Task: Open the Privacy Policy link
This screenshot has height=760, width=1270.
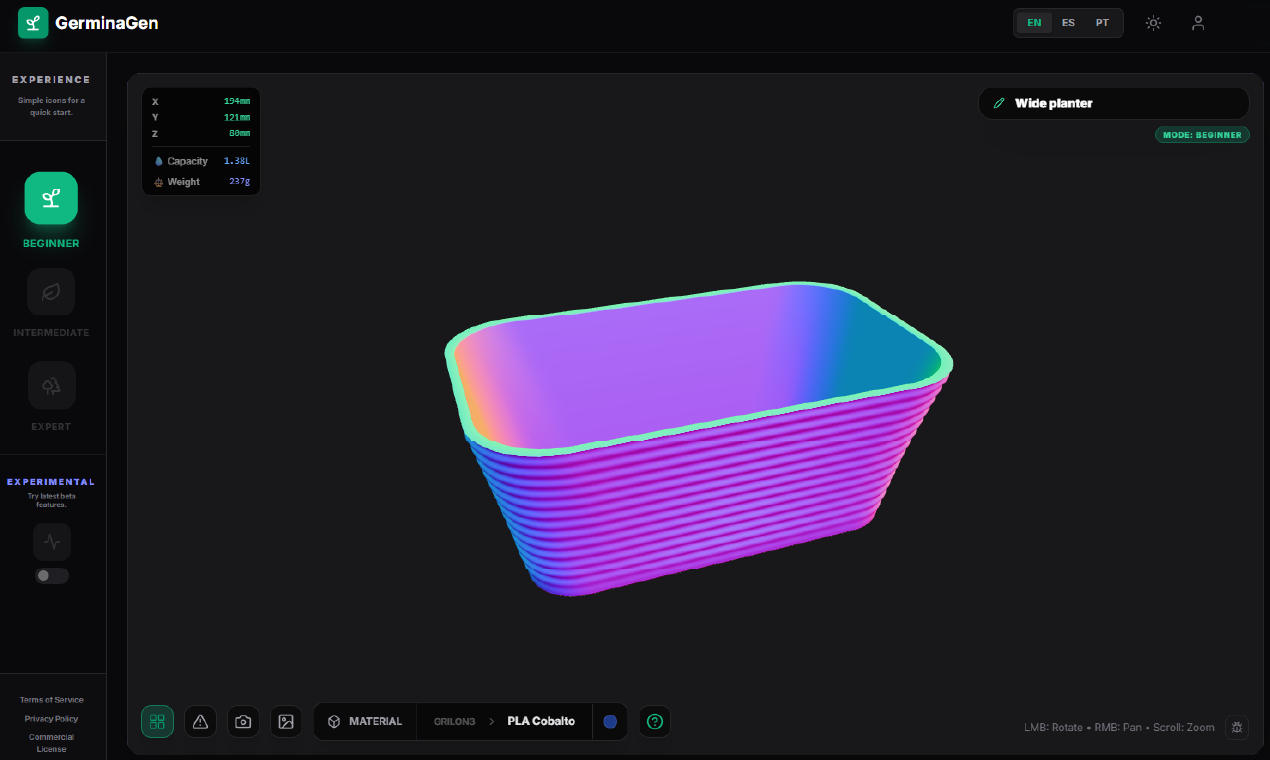Action: point(50,717)
